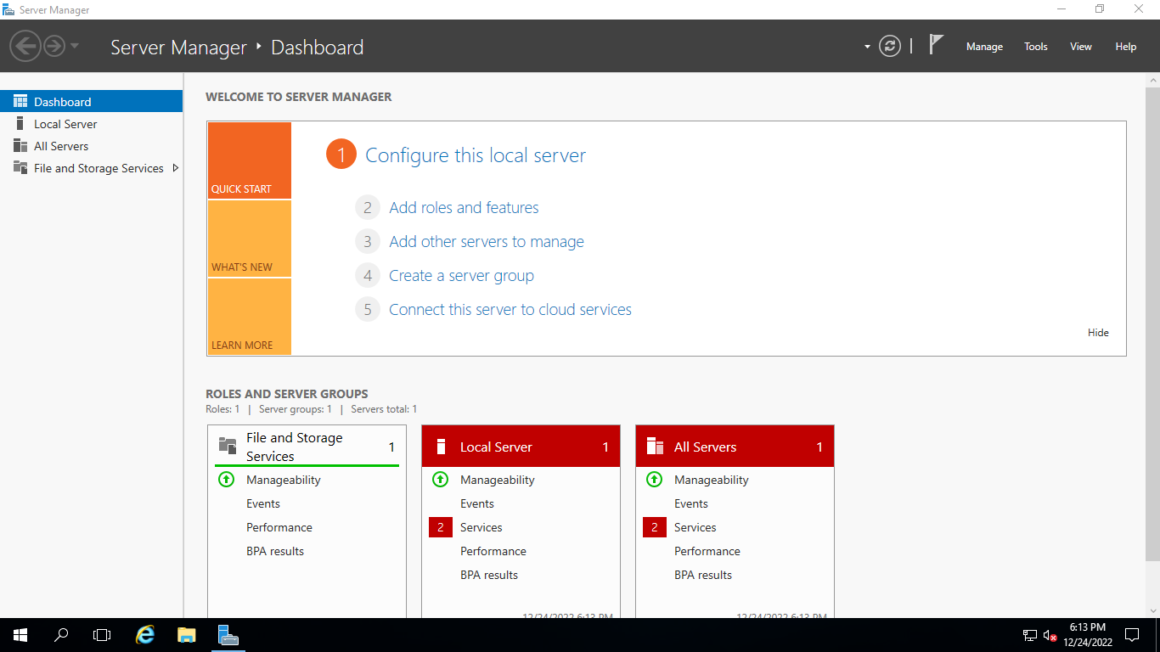Viewport: 1160px width, 652px height.
Task: Open File Explorer from the taskbar
Action: [186, 635]
